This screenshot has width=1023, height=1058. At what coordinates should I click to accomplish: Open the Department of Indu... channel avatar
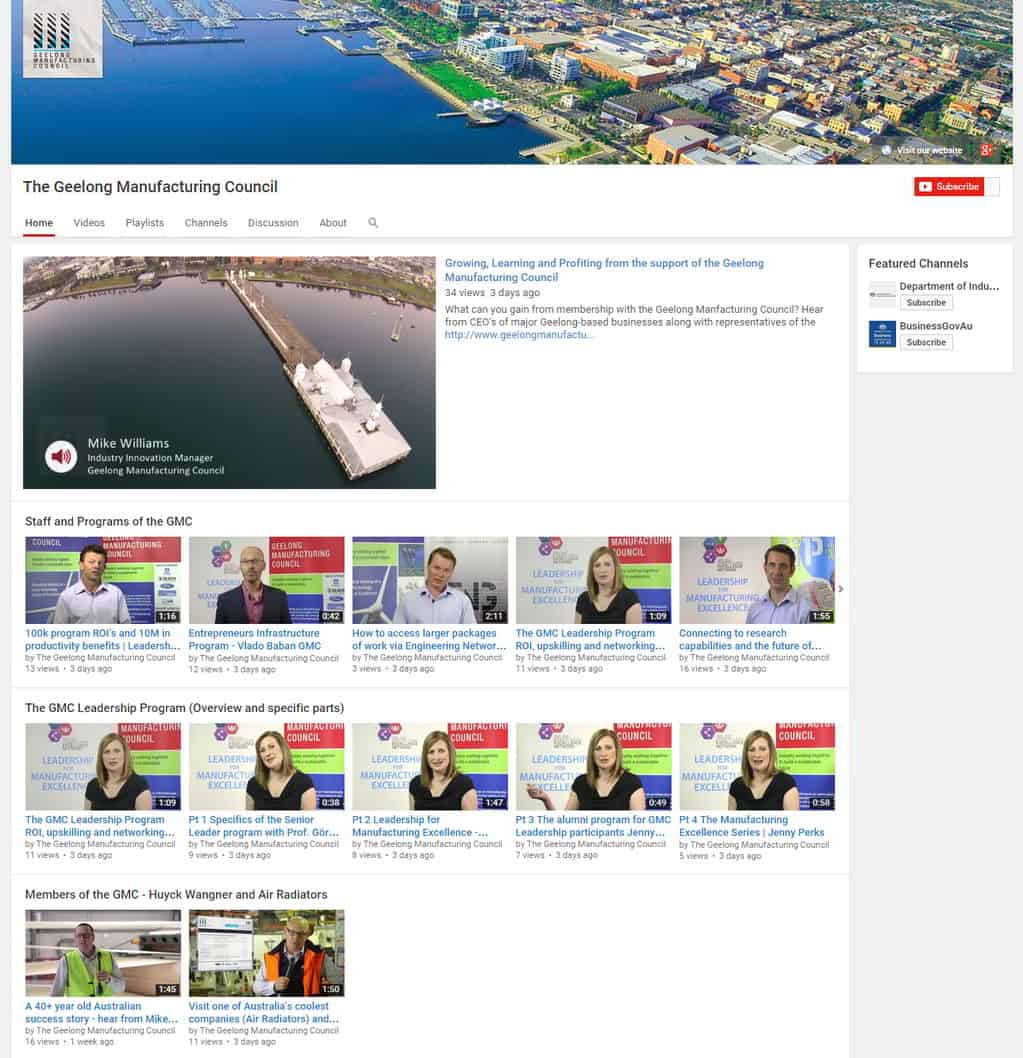(882, 295)
